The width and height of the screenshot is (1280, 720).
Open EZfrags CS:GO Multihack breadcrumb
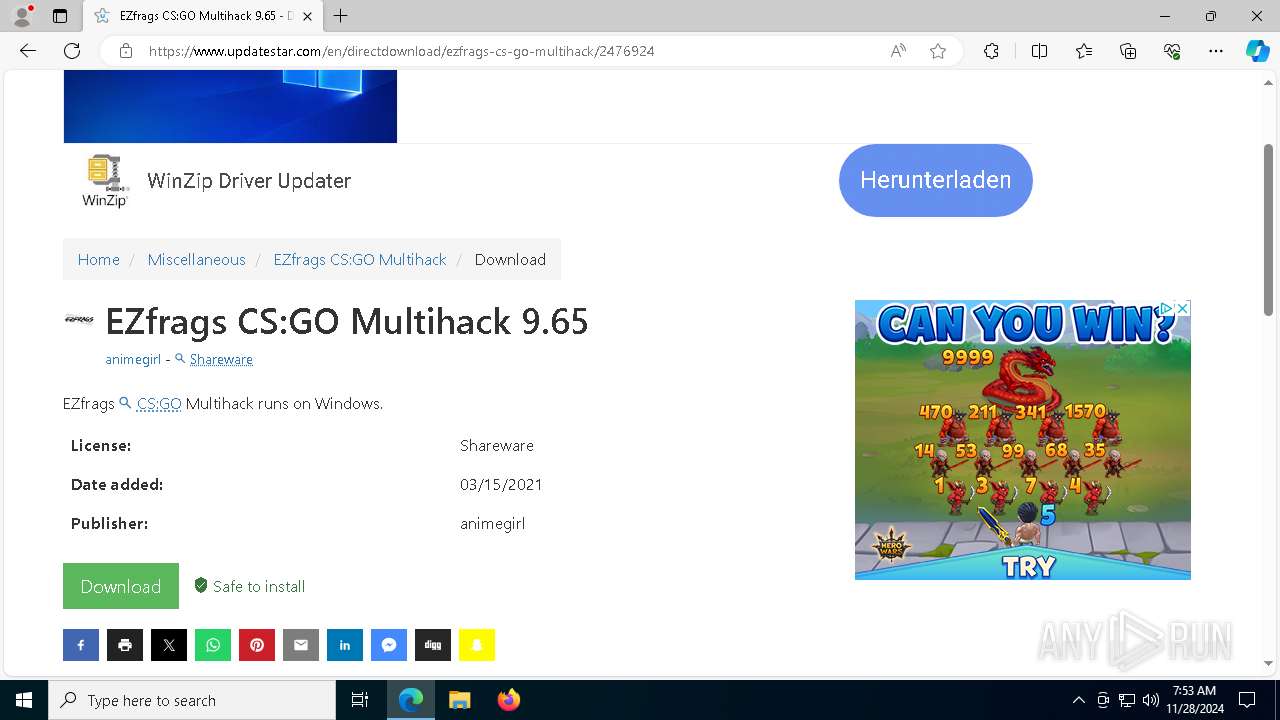click(x=360, y=259)
